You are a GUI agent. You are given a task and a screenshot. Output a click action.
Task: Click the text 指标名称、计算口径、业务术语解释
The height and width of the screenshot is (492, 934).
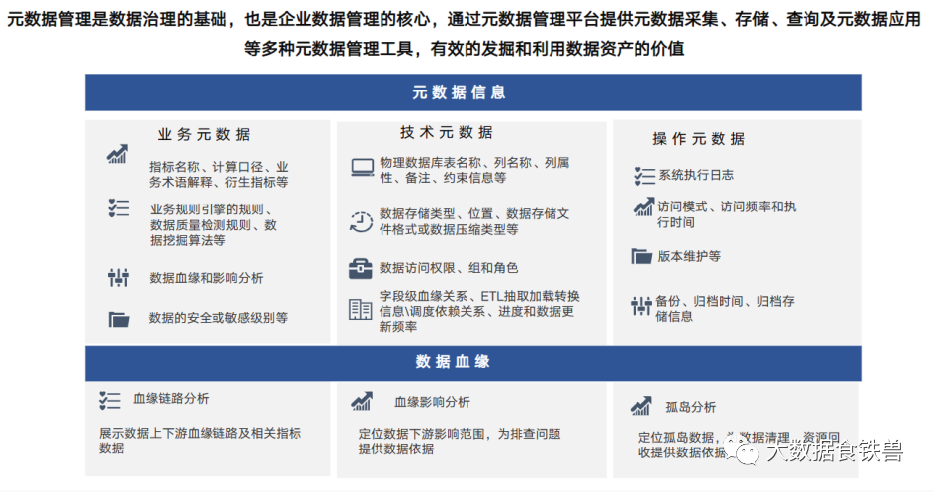point(219,175)
